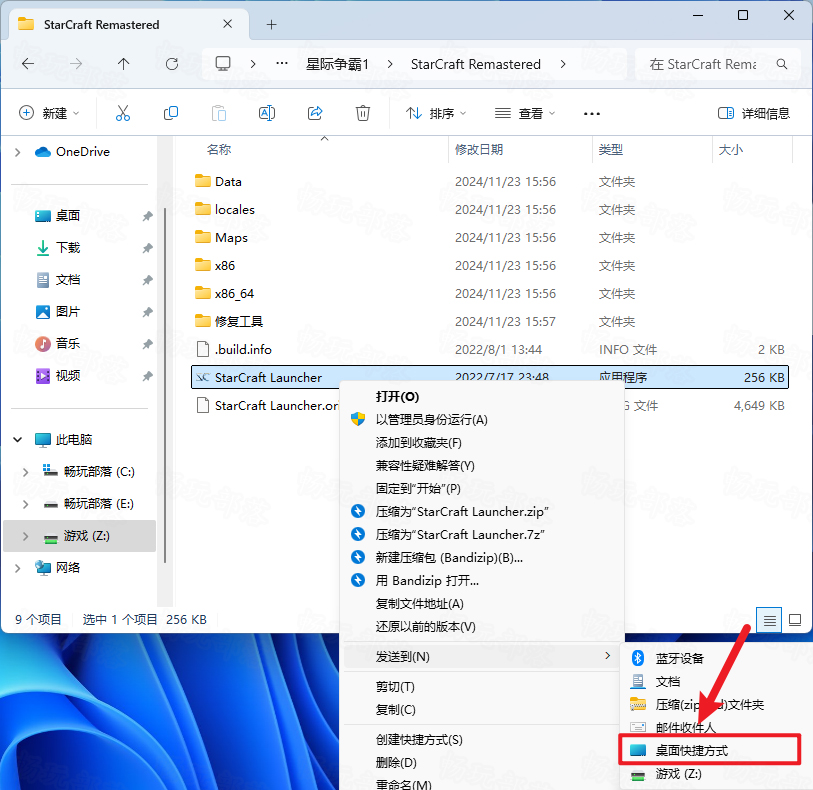Click the Paste clipboard icon

click(x=219, y=113)
